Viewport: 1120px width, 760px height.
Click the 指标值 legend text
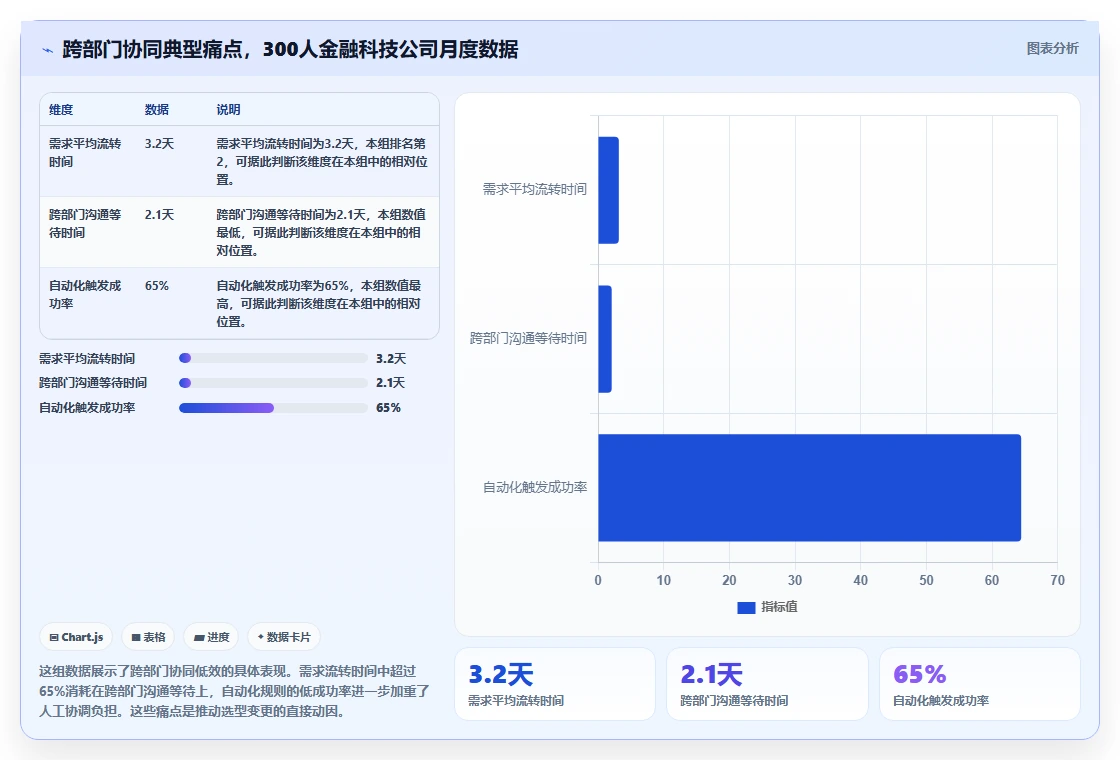pos(779,607)
